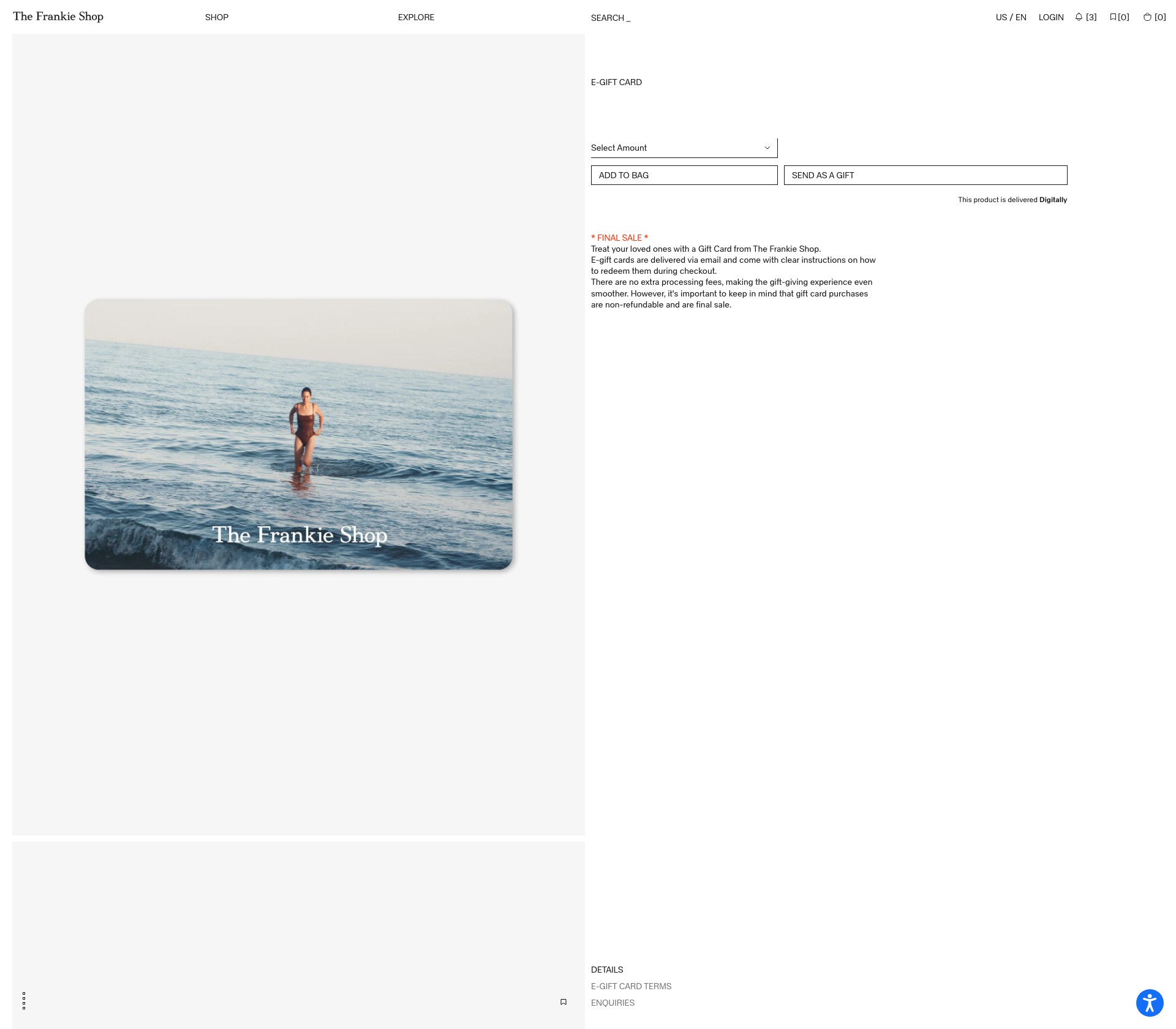Open the shopping bag icon
Image resolution: width=1176 pixels, height=1029 pixels.
[1155, 17]
